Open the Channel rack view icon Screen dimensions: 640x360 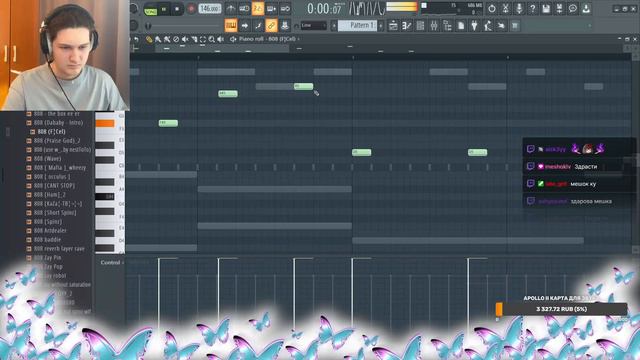[x=420, y=26]
